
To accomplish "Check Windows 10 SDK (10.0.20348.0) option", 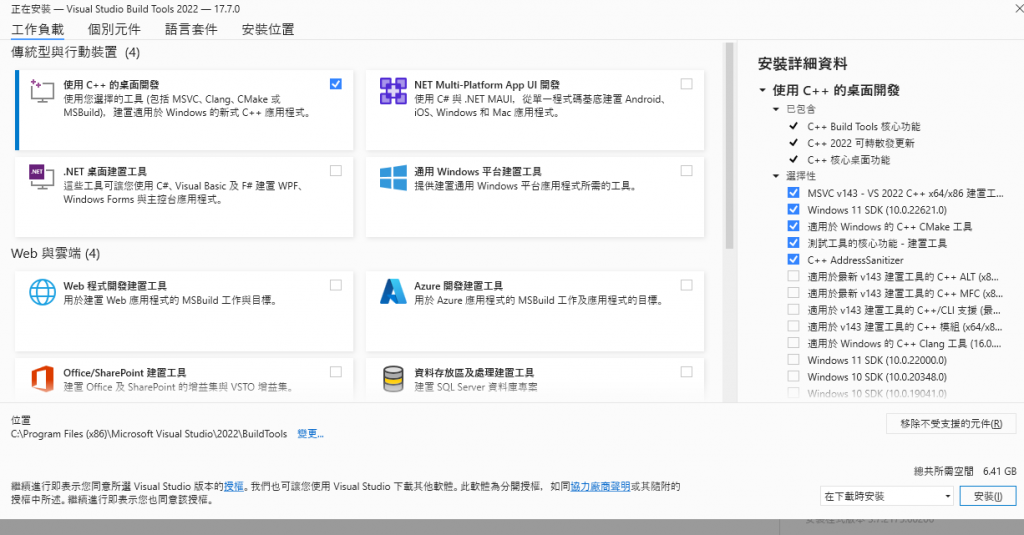I will (793, 376).
